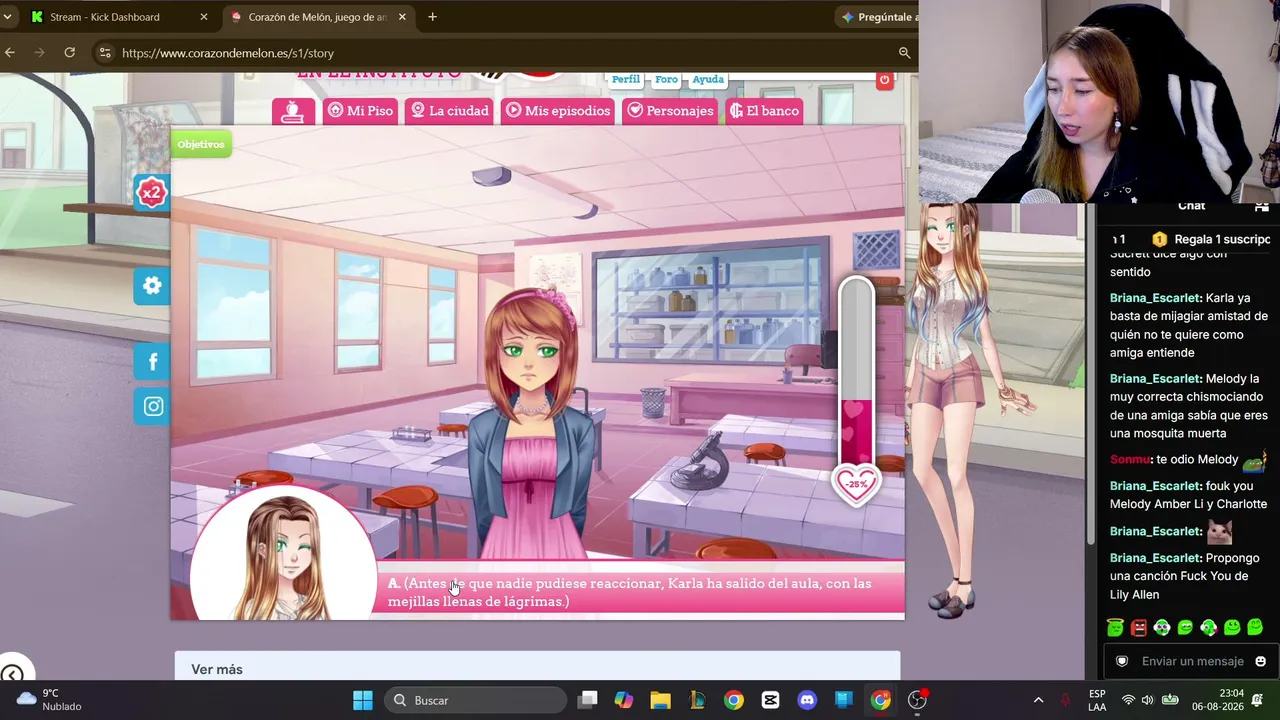This screenshot has height=720, width=1280.
Task: Focus the address bar URL
Action: pos(228,53)
